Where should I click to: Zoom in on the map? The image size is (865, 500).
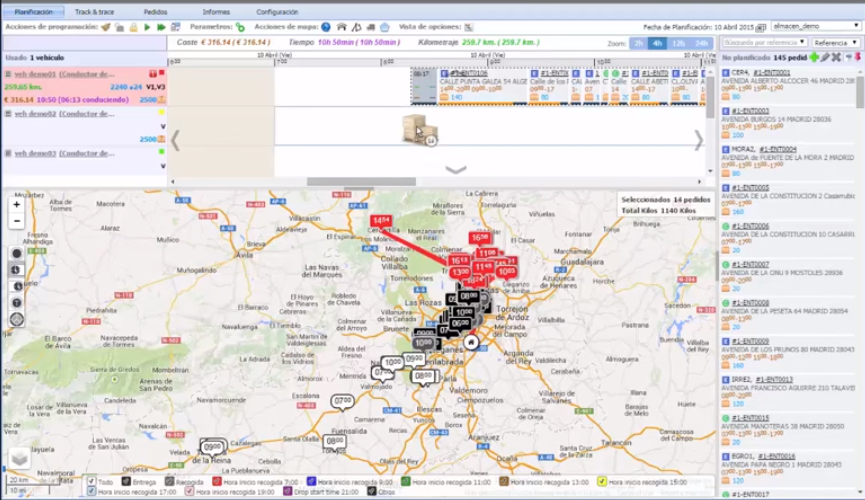(17, 204)
